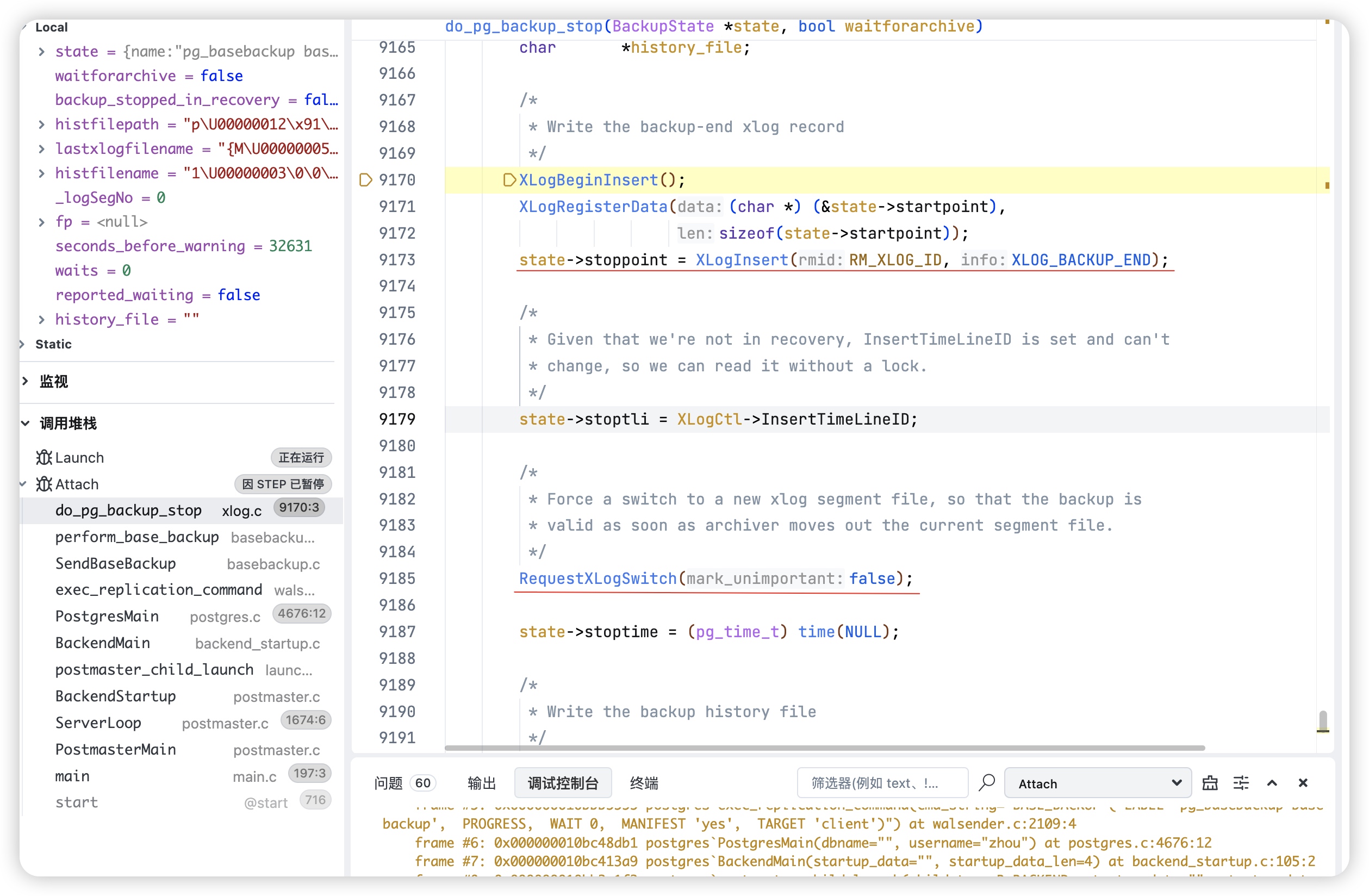Image resolution: width=1369 pixels, height=896 pixels.
Task: Click the panel view settings icon
Action: [x=1241, y=783]
